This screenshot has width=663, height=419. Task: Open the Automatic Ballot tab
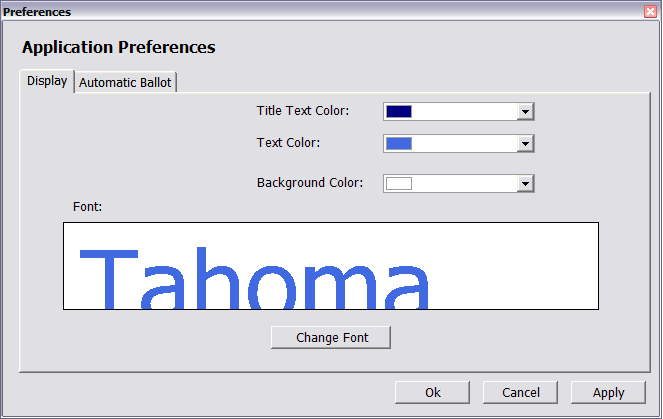125,83
